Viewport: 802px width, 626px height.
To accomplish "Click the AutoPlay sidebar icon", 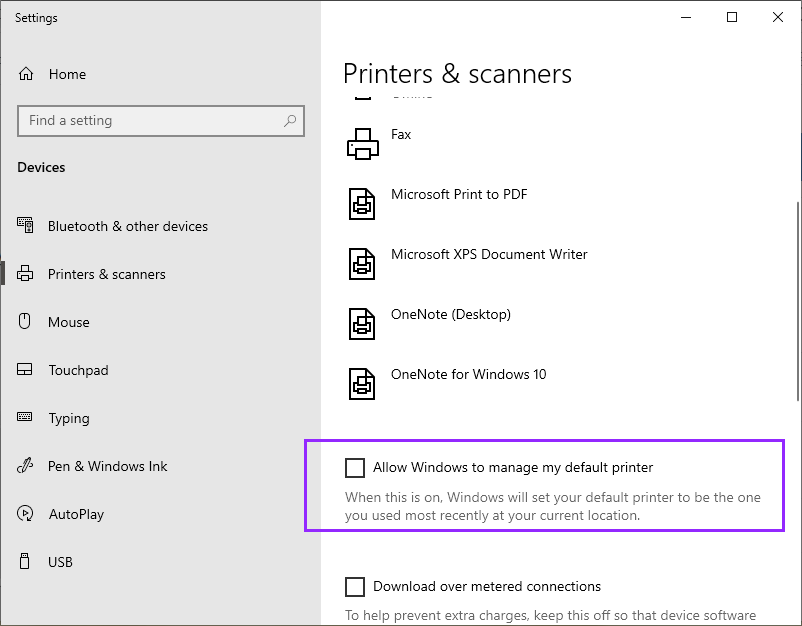I will (x=25, y=513).
